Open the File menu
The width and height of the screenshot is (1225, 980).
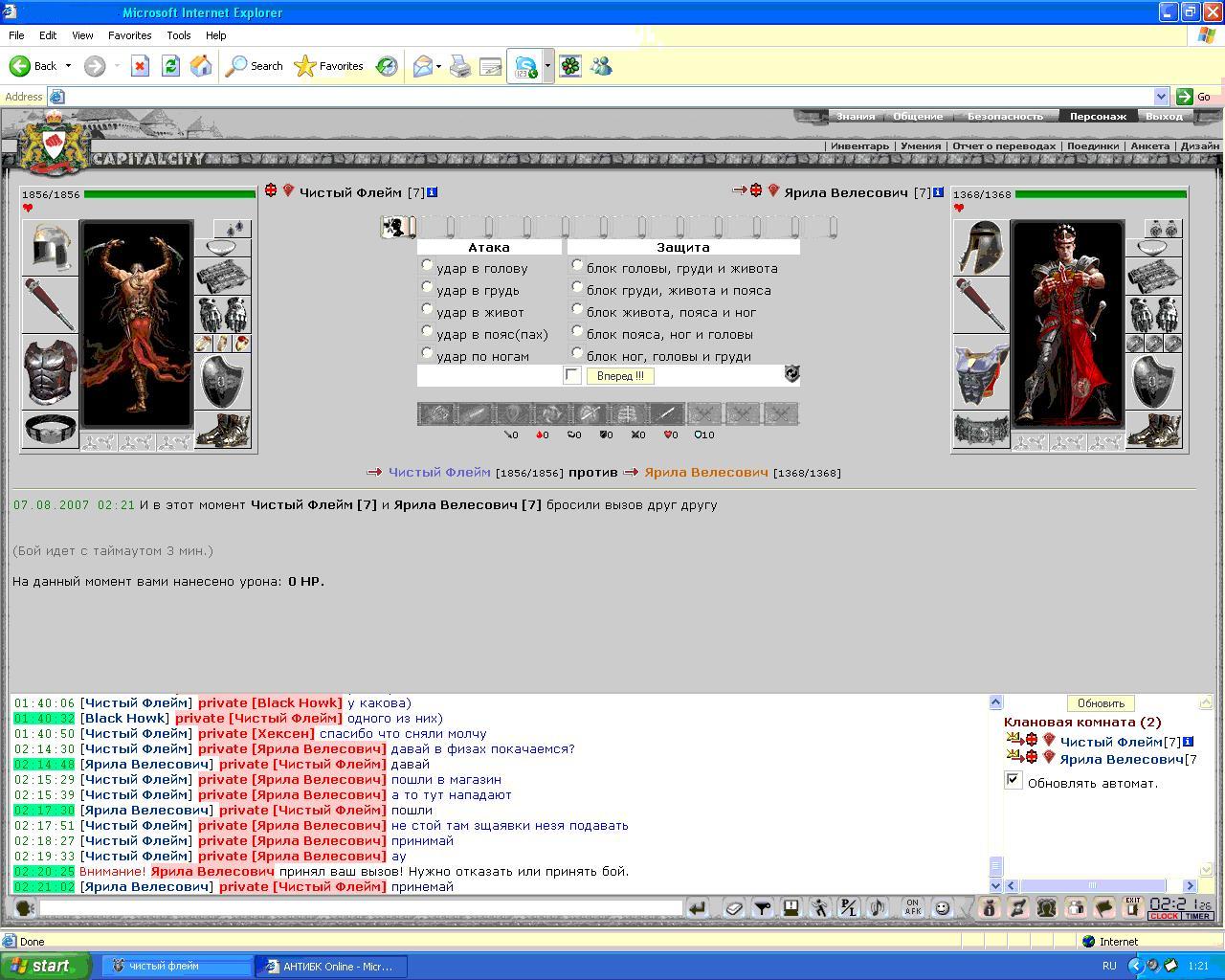pos(16,35)
